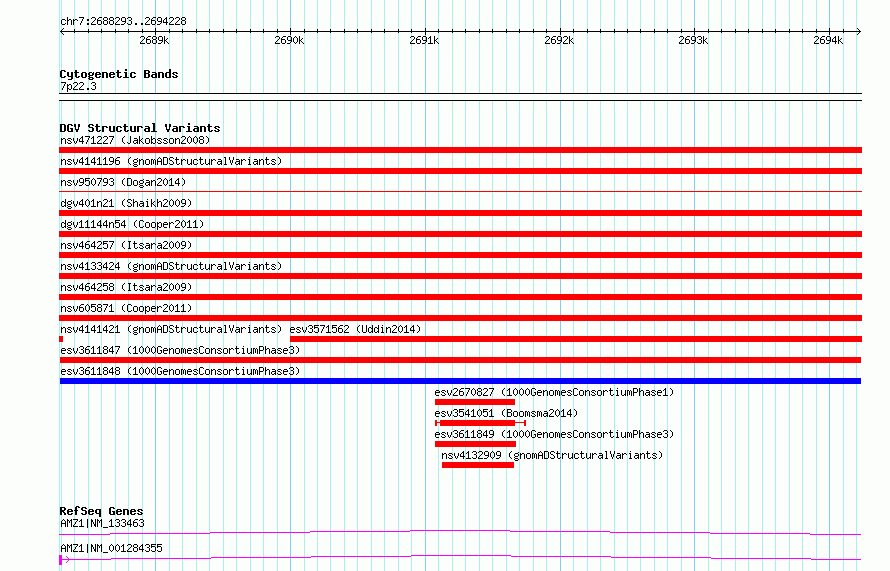Click the nsv950793 (Dogan2014) label
The width and height of the screenshot is (890, 571).
[123, 182]
